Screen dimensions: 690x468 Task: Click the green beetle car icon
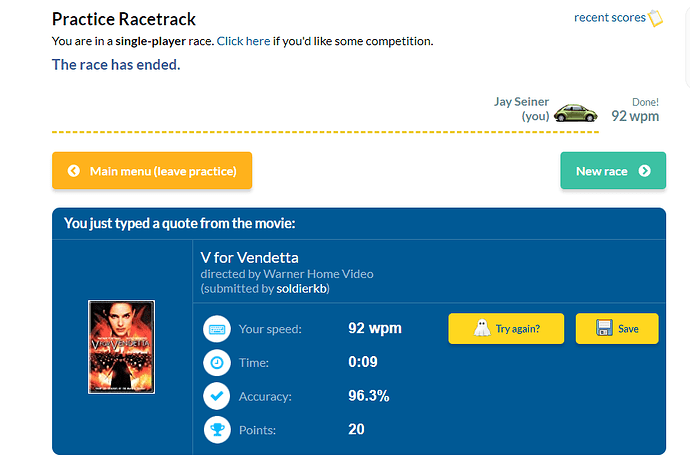coord(576,113)
